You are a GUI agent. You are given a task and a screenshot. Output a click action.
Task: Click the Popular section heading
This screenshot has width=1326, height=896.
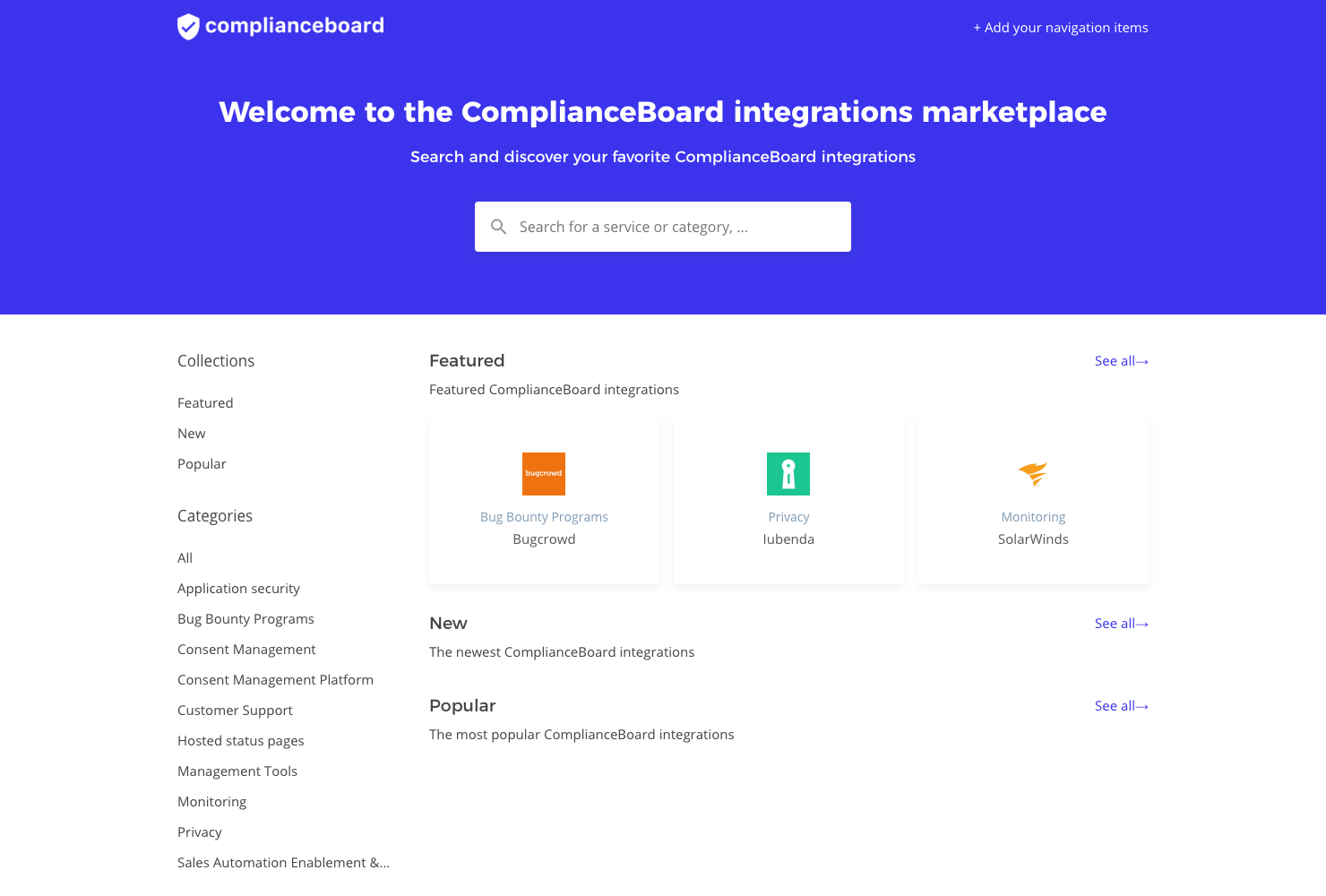462,706
